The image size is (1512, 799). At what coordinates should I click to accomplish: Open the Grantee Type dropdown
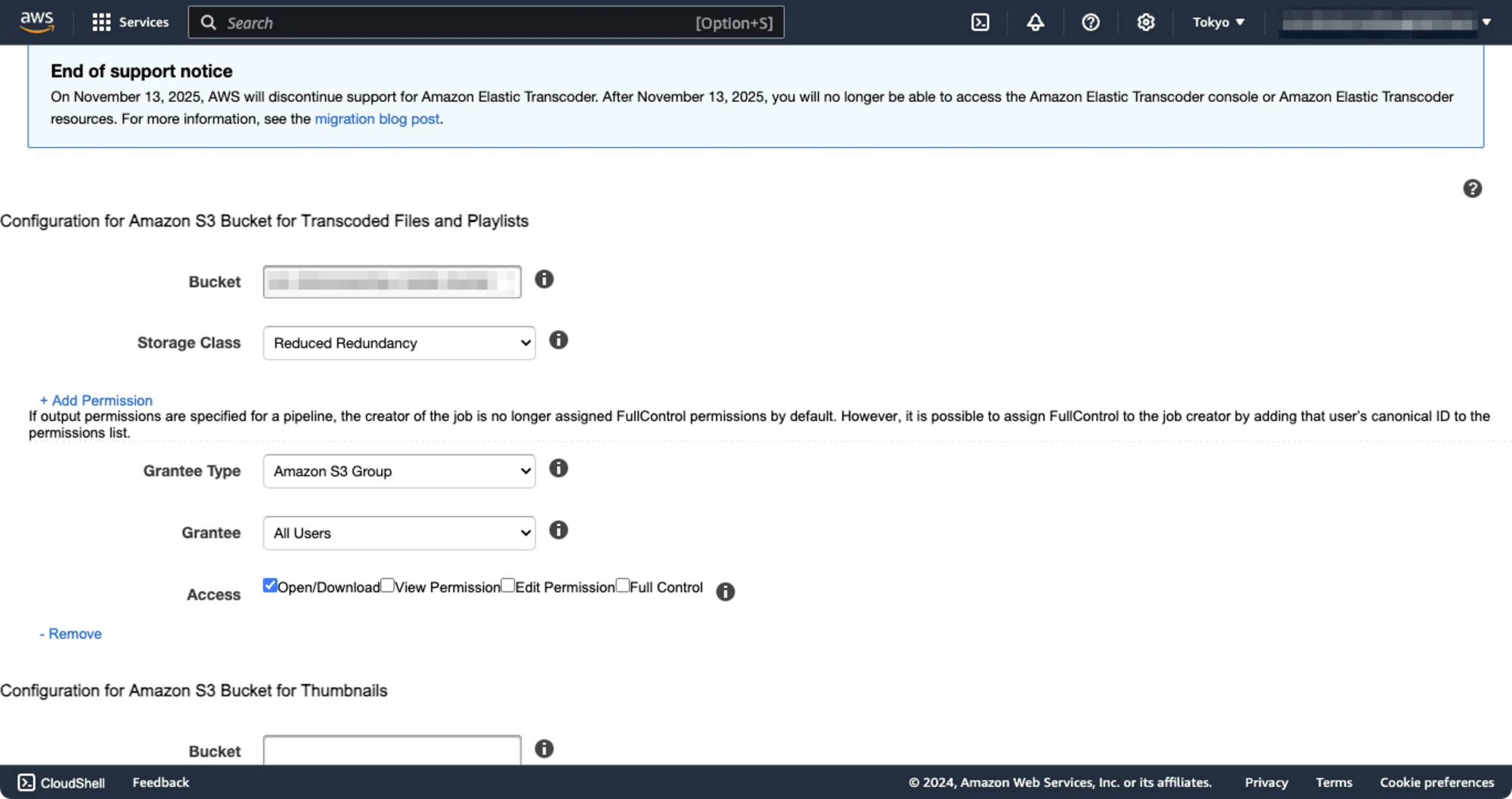pyautogui.click(x=399, y=471)
